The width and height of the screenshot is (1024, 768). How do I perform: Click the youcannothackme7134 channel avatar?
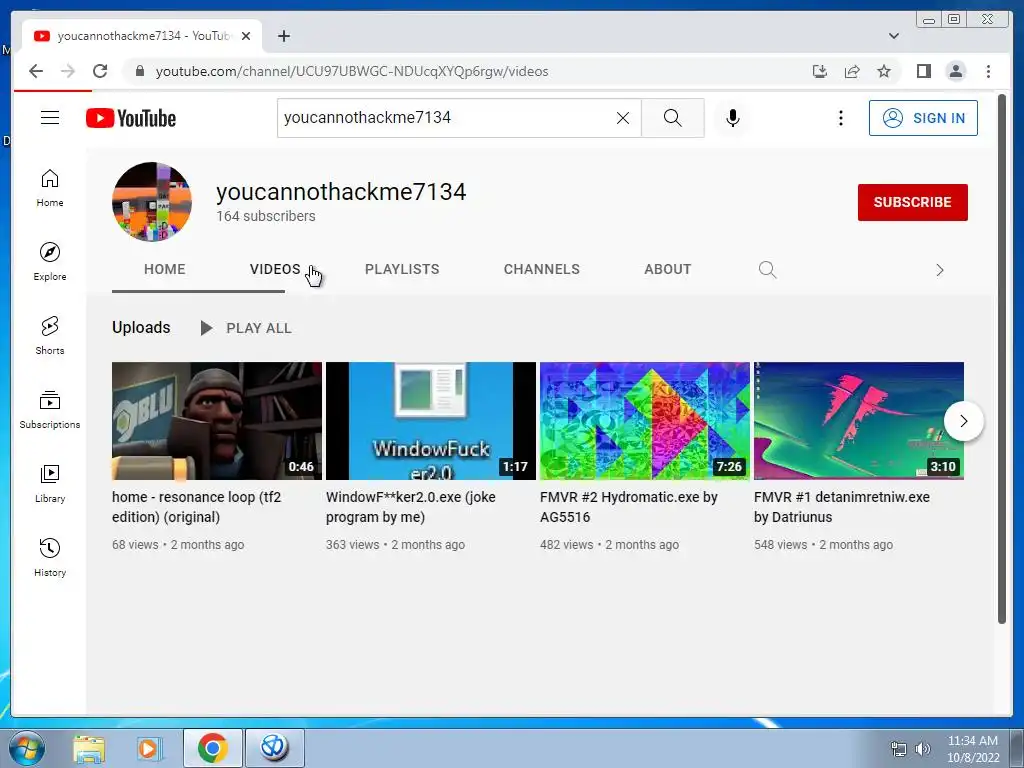[x=152, y=202]
